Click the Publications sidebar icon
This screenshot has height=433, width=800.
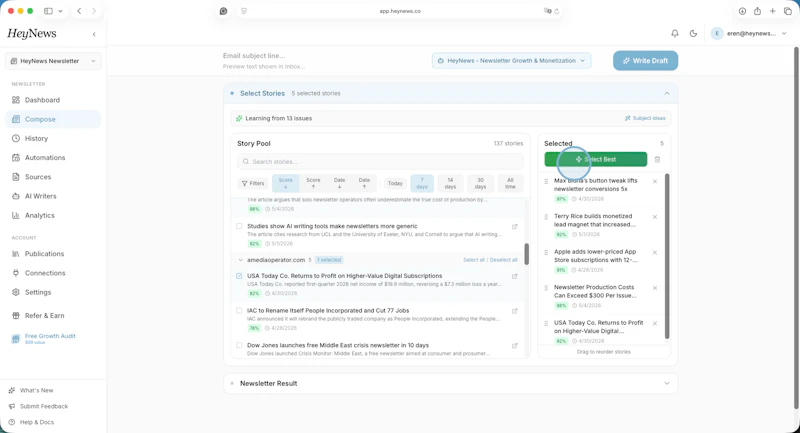[x=16, y=253]
